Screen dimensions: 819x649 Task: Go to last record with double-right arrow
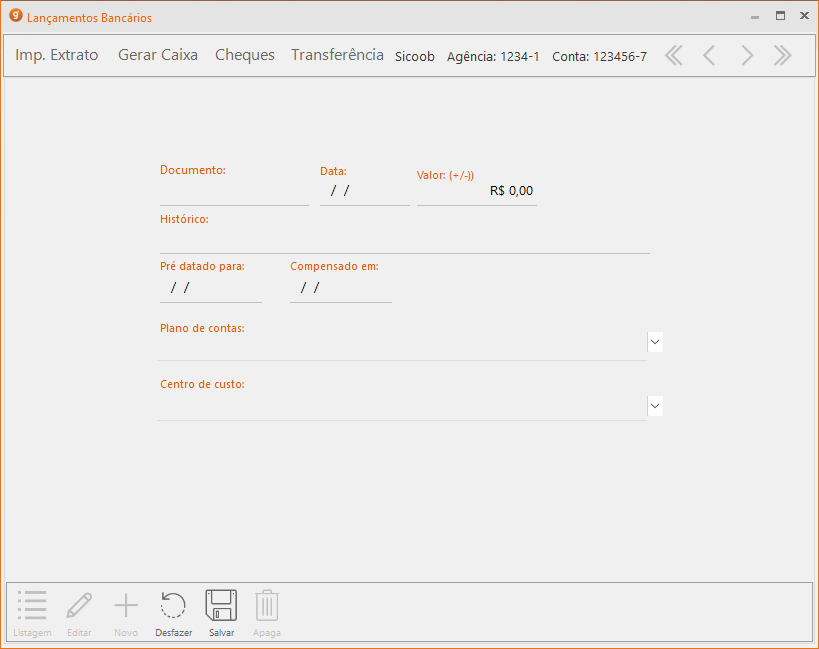[782, 55]
